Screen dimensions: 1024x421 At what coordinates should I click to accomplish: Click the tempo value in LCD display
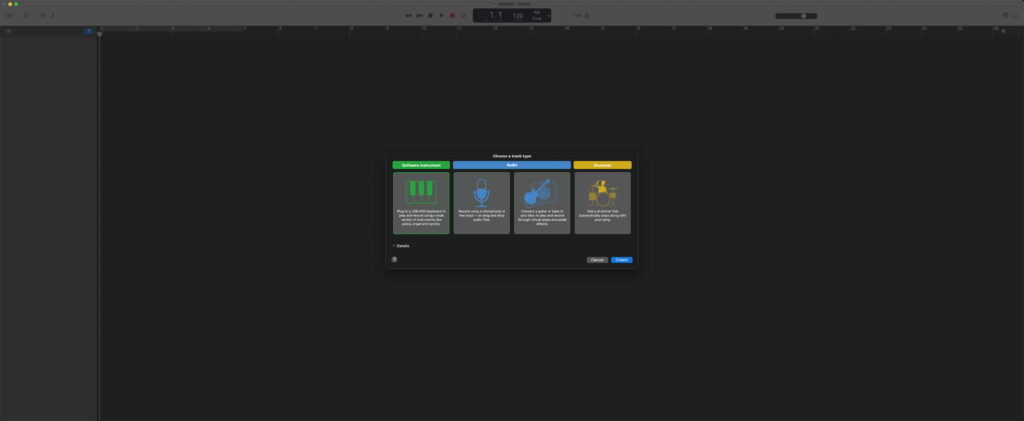pyautogui.click(x=518, y=16)
